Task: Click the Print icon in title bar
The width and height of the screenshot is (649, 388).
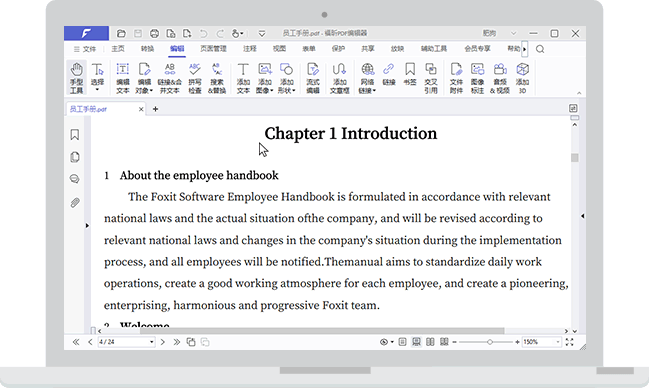Action: coord(154,34)
